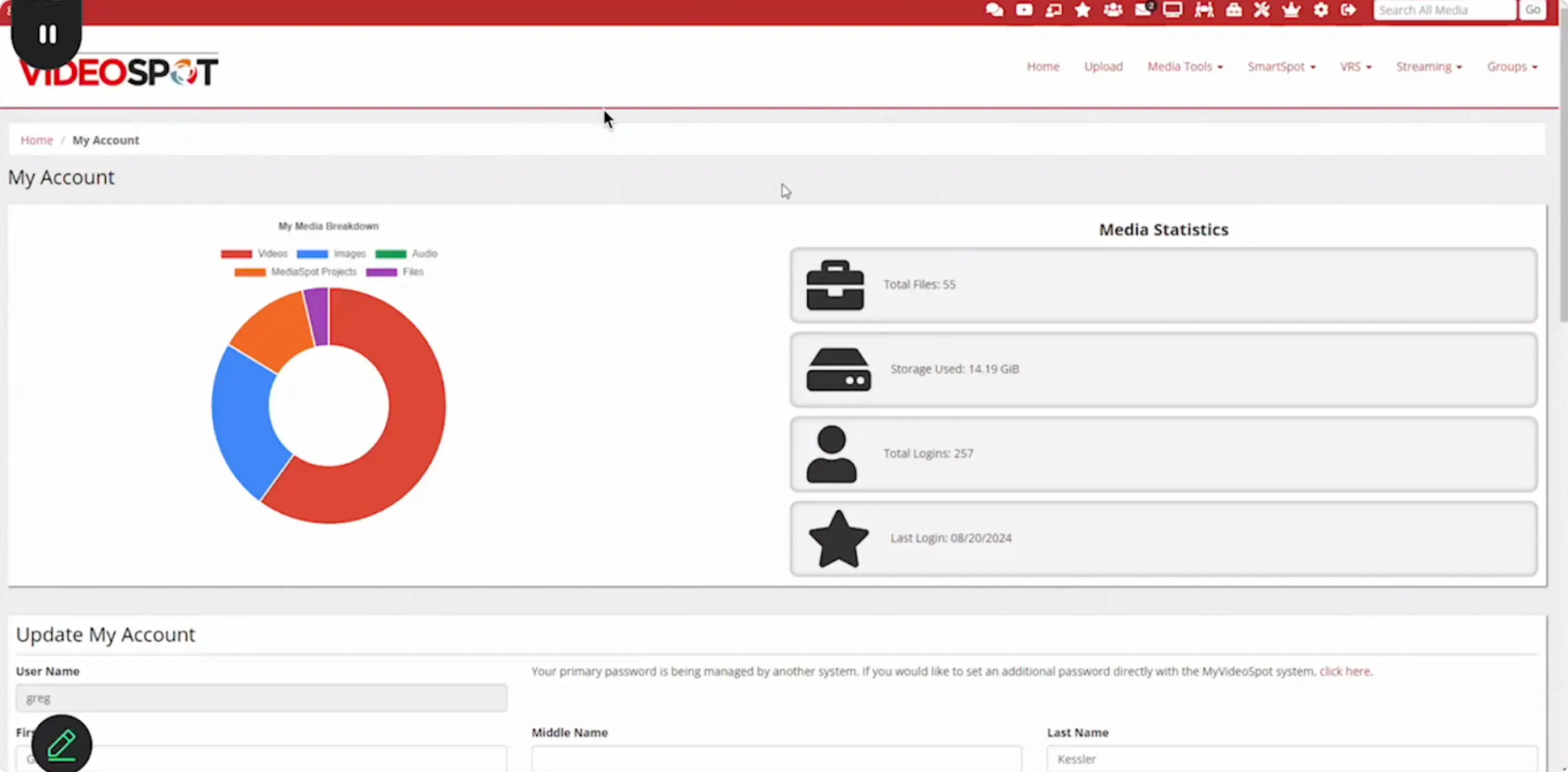Open the settings gear icon
Viewport: 1568px width, 772px height.
point(1321,10)
